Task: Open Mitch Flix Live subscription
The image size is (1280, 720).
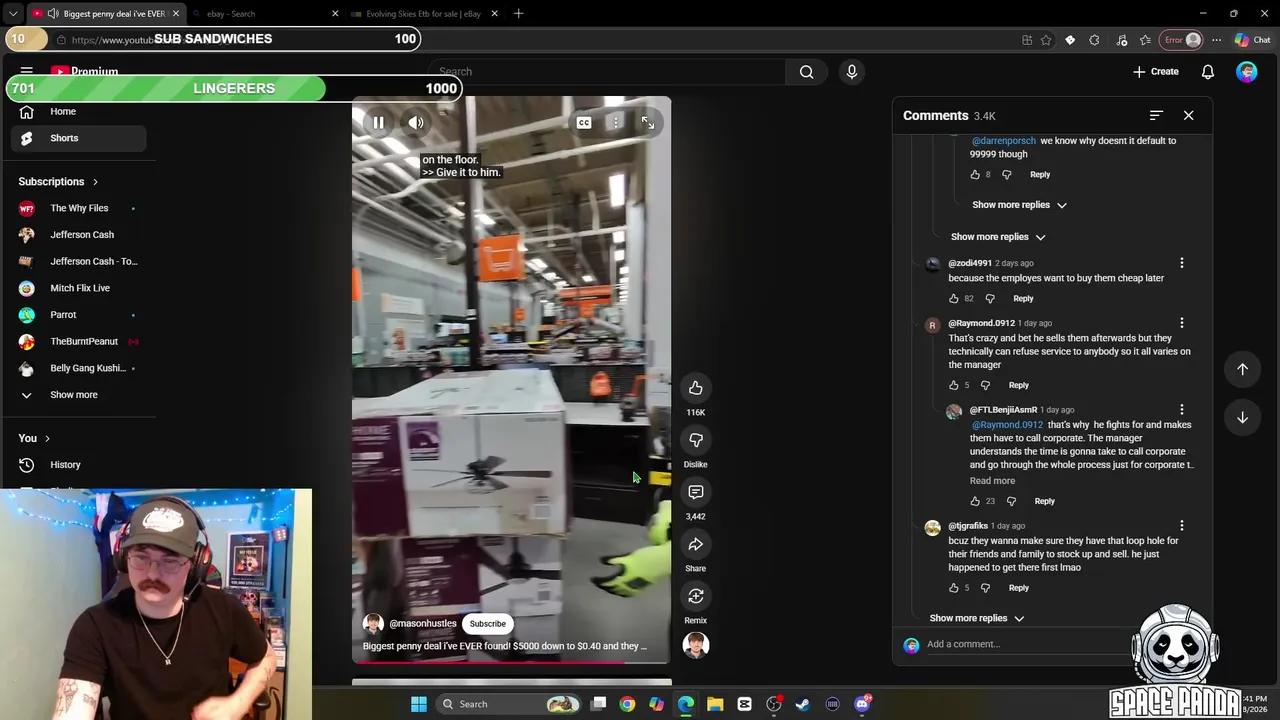Action: coord(78,288)
